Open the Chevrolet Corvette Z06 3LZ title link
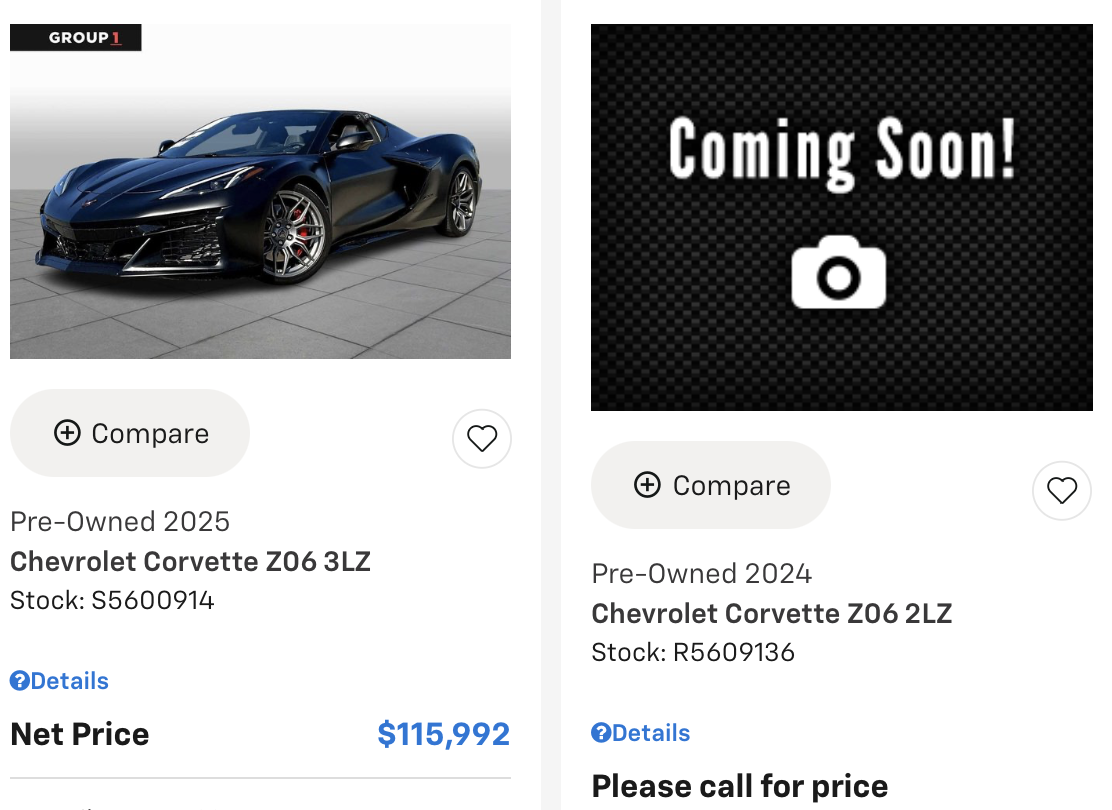 [190, 561]
